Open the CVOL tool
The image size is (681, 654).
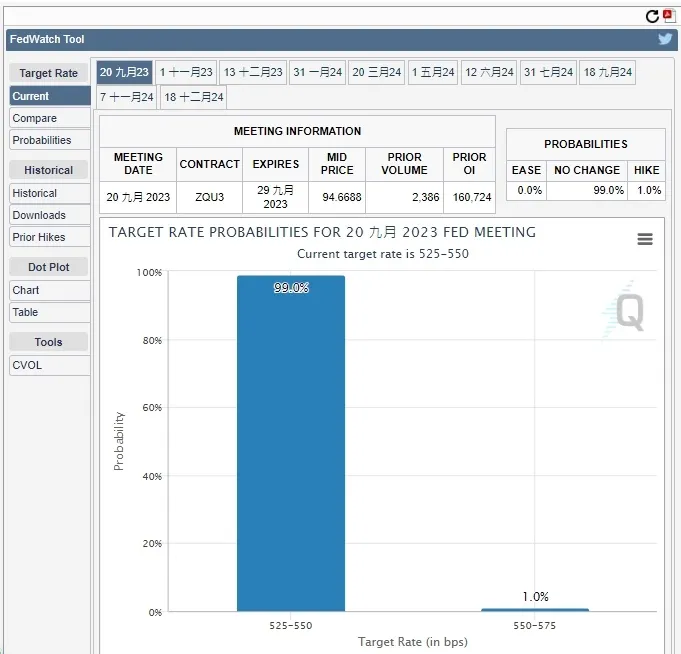(x=27, y=365)
